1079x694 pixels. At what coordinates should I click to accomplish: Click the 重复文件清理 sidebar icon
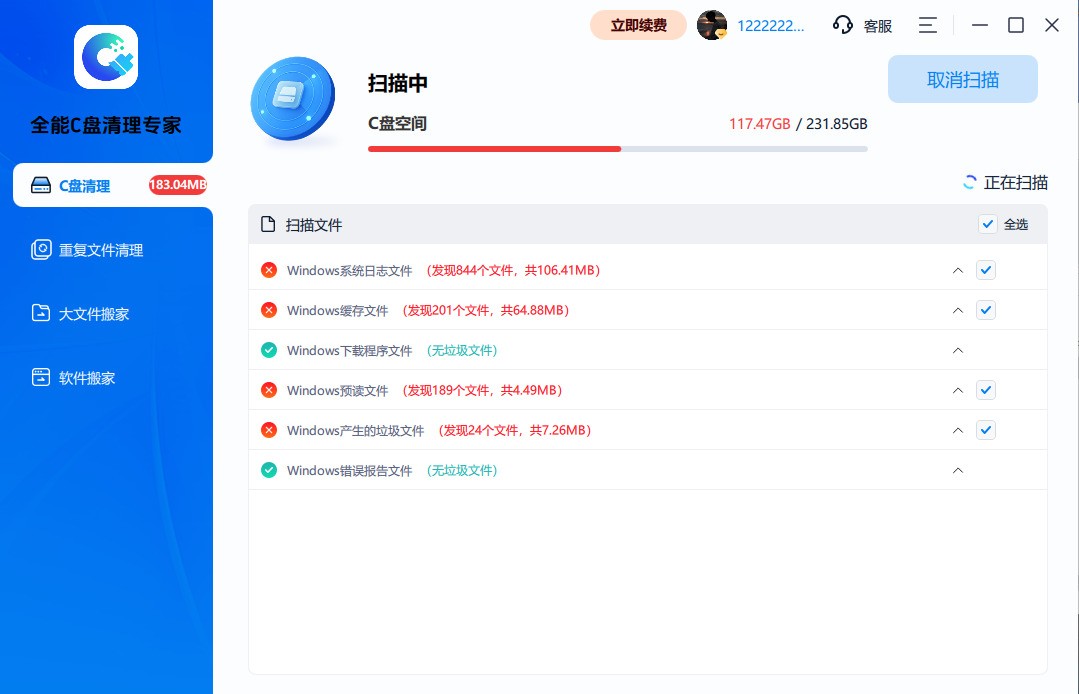pyautogui.click(x=41, y=250)
